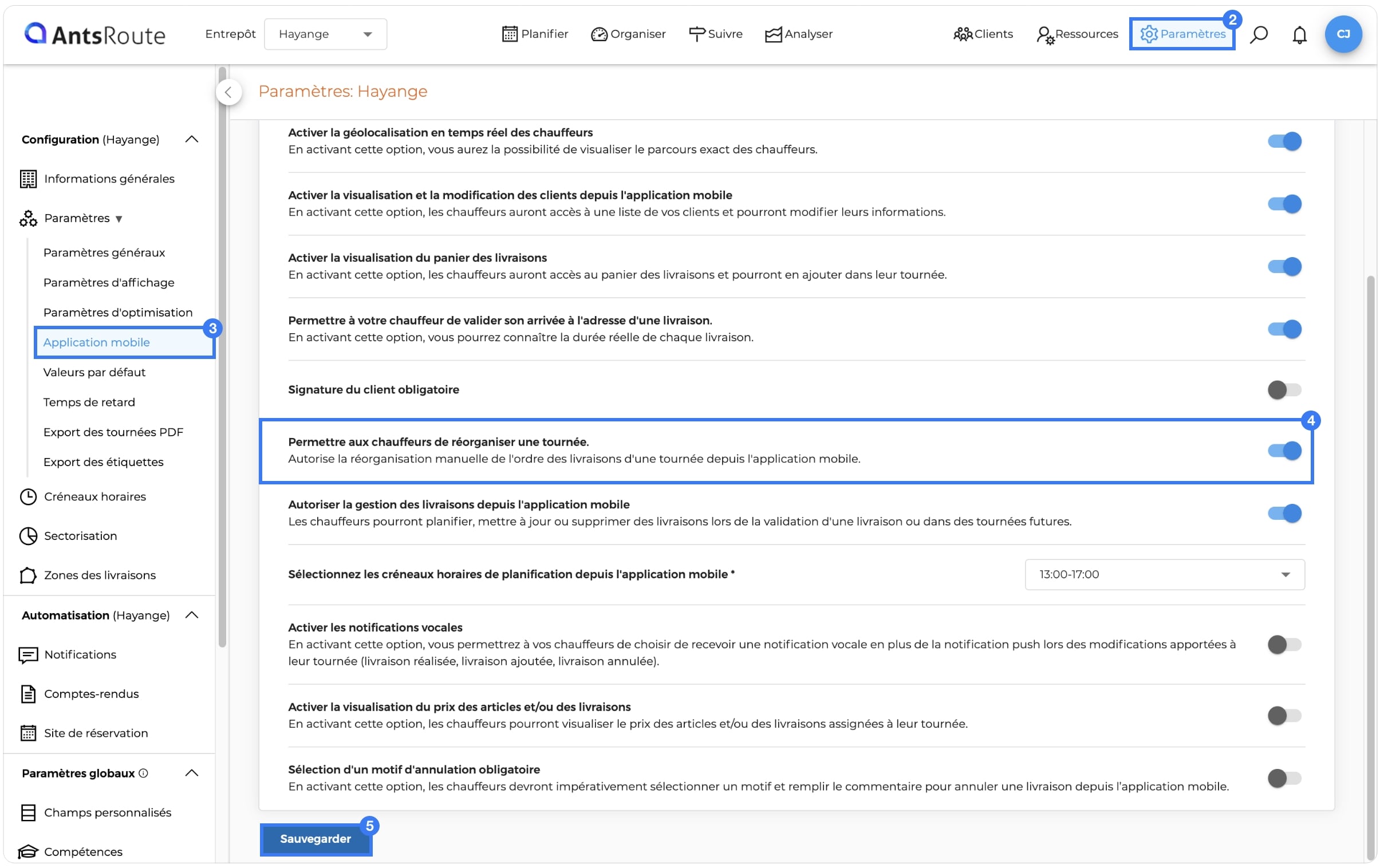Click the Paramètres gear icon
Image resolution: width=1380 pixels, height=868 pixels.
[1149, 34]
